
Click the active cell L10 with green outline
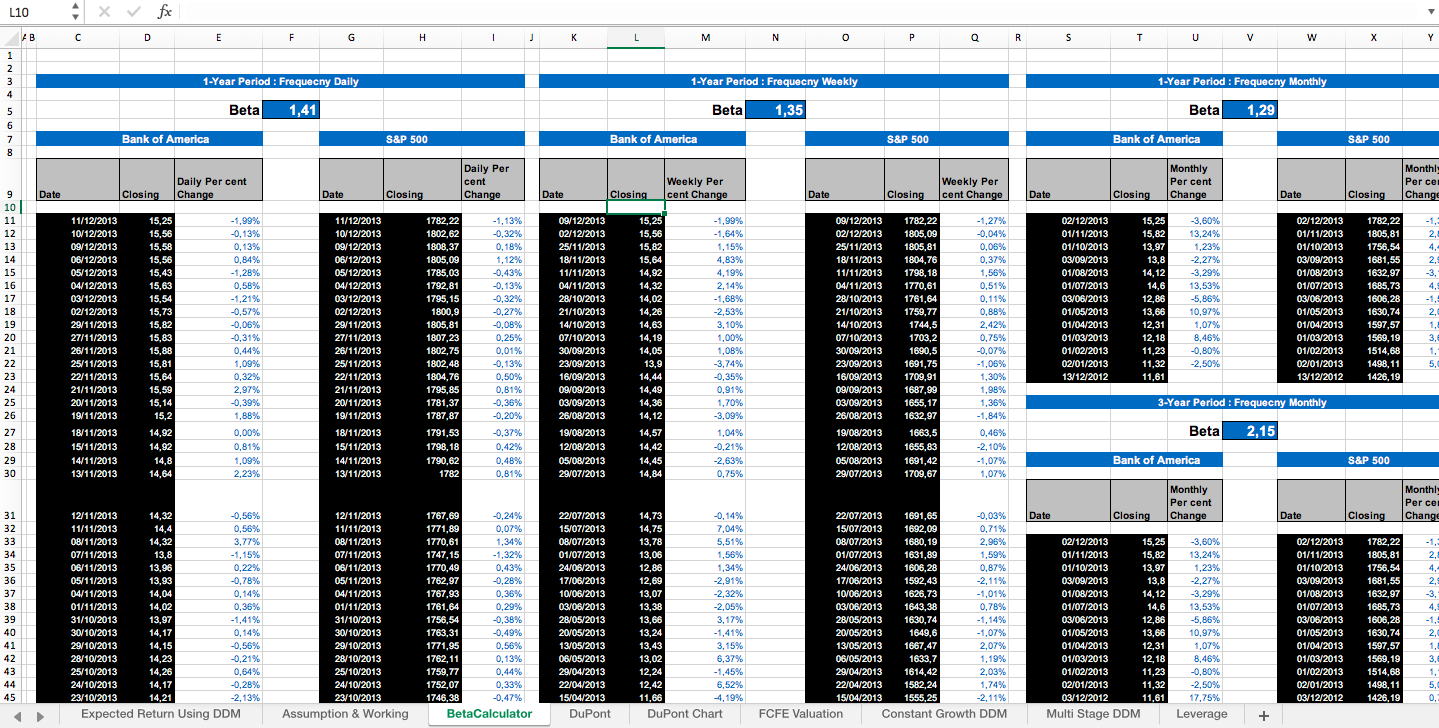pyautogui.click(x=636, y=207)
